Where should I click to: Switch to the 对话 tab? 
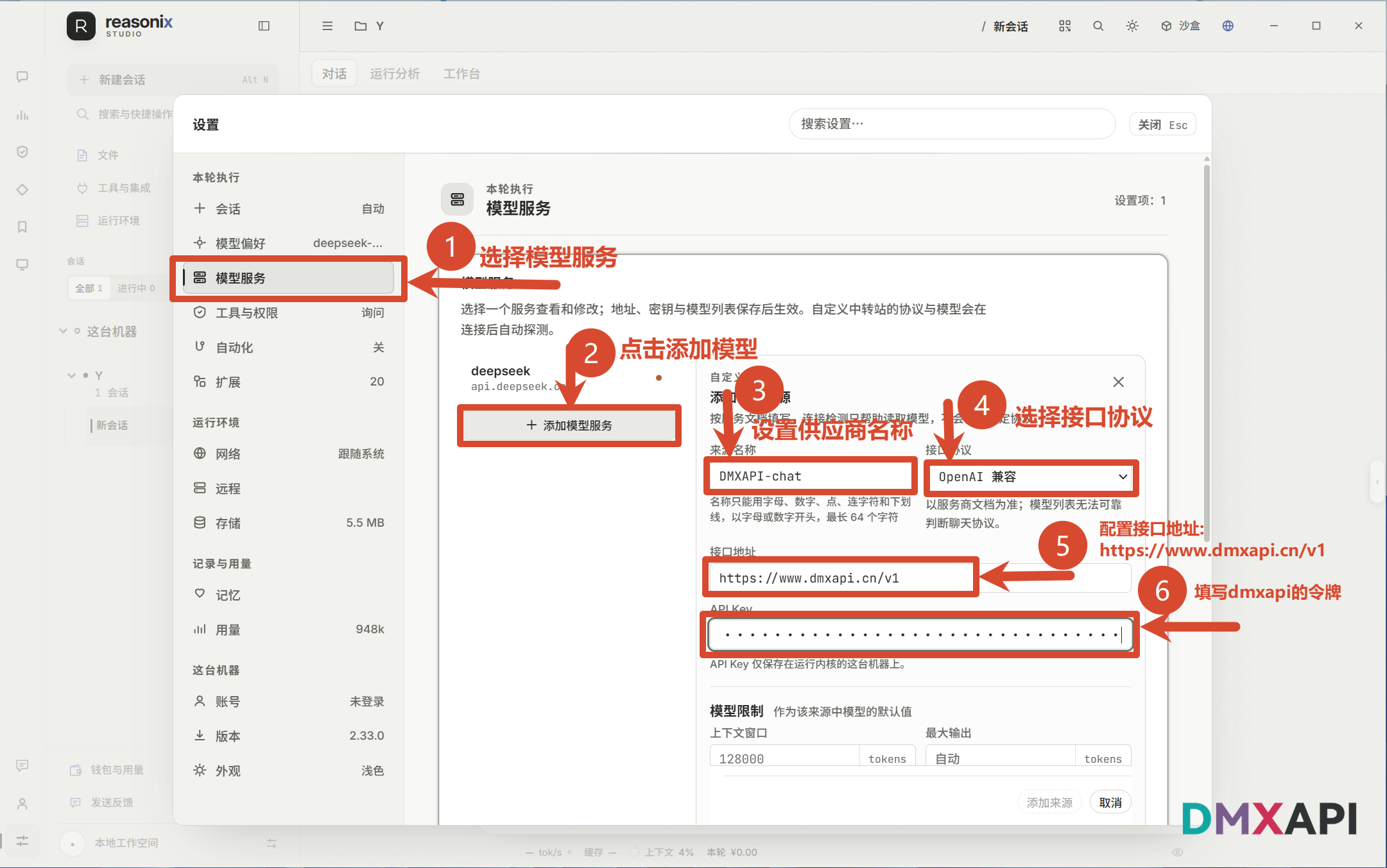(x=334, y=74)
